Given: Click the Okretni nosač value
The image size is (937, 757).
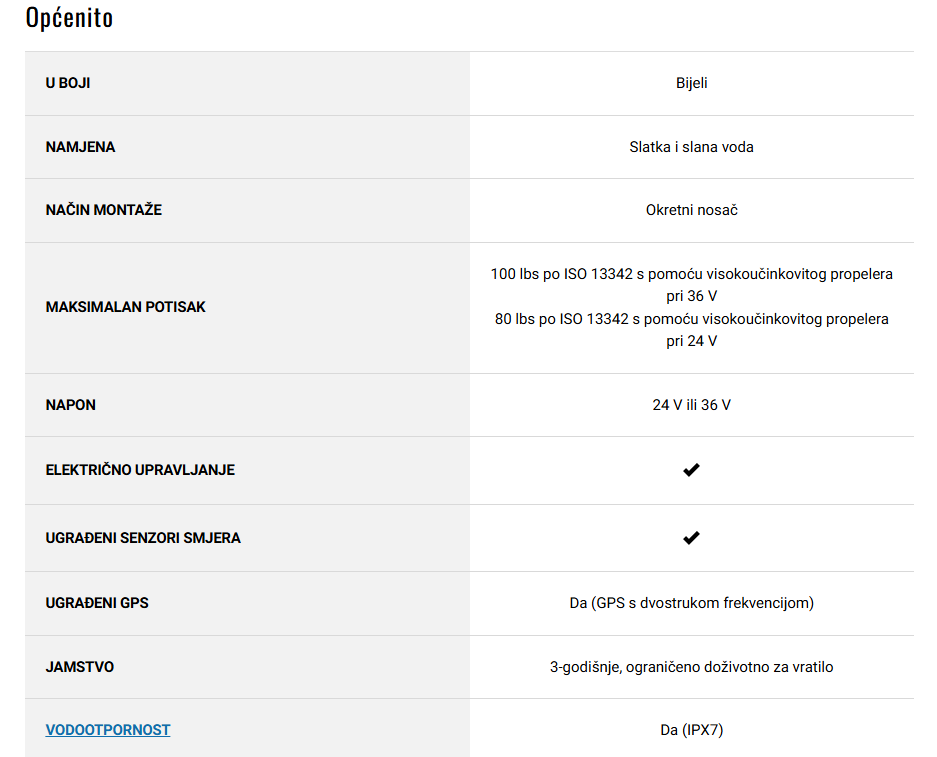Looking at the screenshot, I should click(691, 210).
